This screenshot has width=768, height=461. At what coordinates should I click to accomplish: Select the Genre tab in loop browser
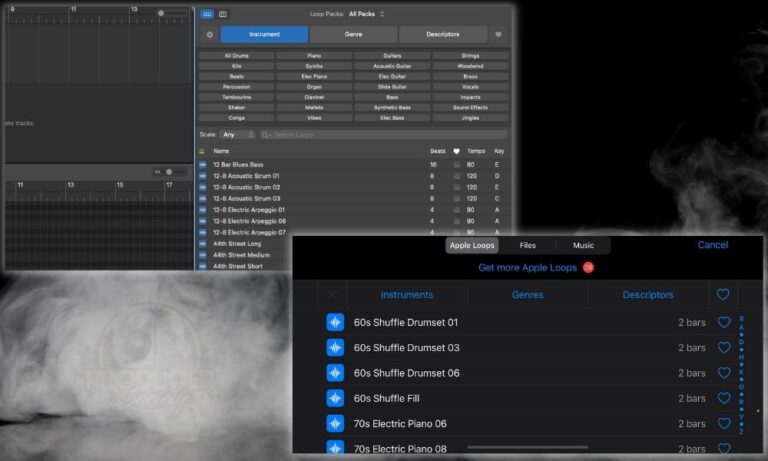(x=353, y=35)
